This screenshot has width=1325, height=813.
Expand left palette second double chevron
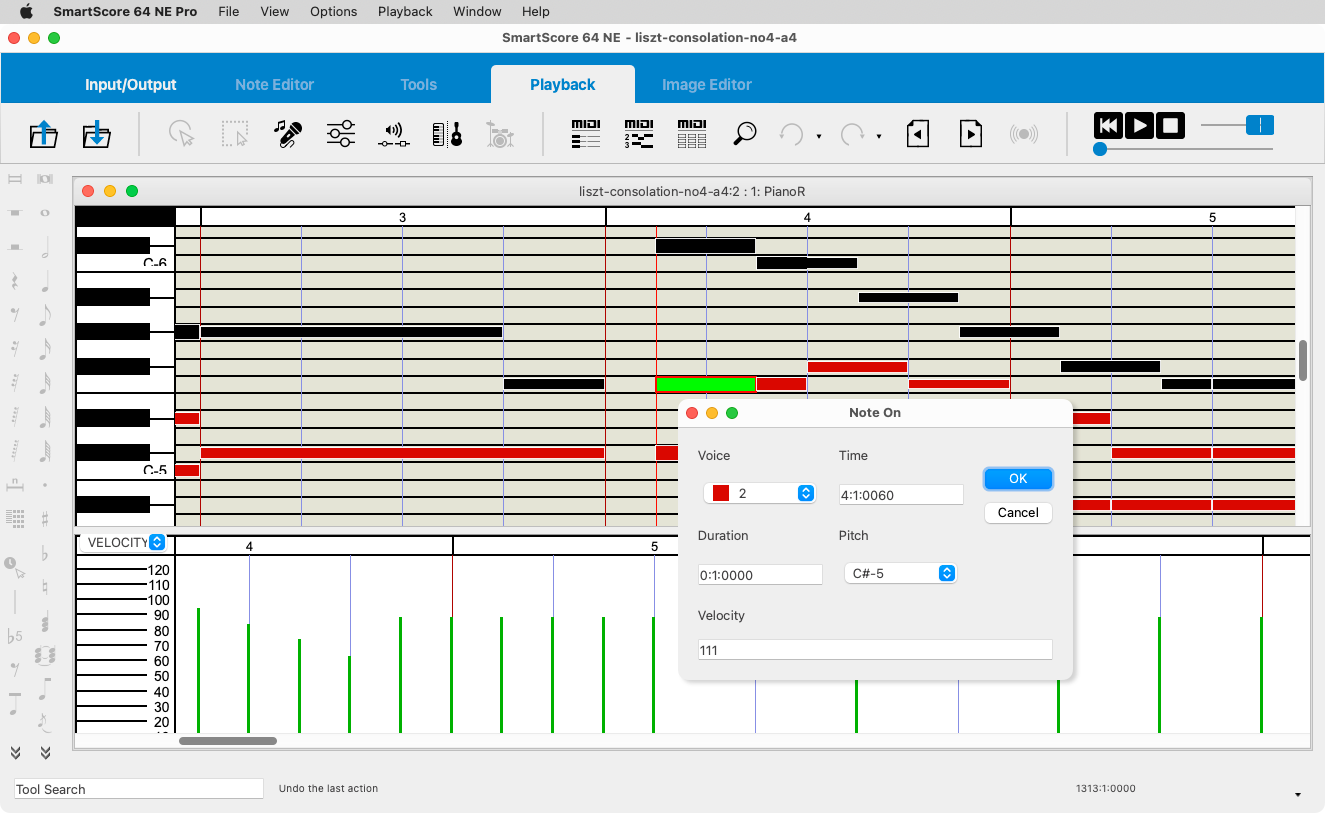click(x=45, y=752)
